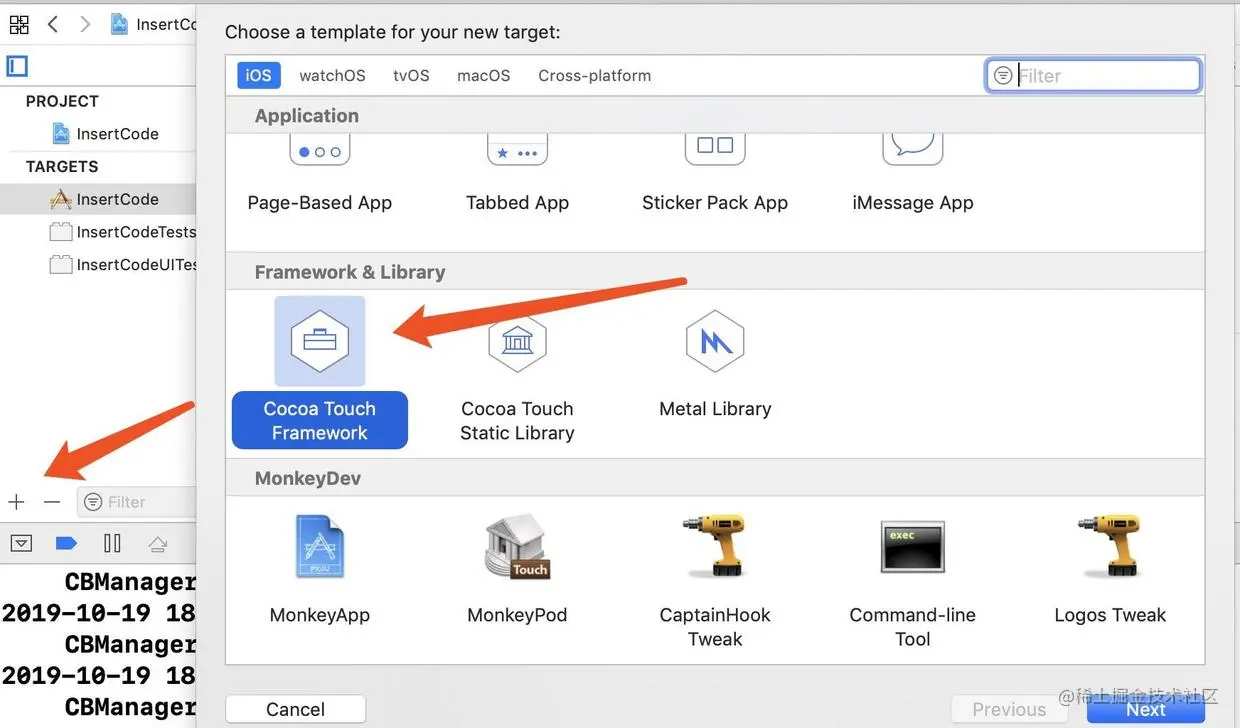Screen dimensions: 1240x728
Task: Hide the debug area toggle icon
Action: coord(21,543)
